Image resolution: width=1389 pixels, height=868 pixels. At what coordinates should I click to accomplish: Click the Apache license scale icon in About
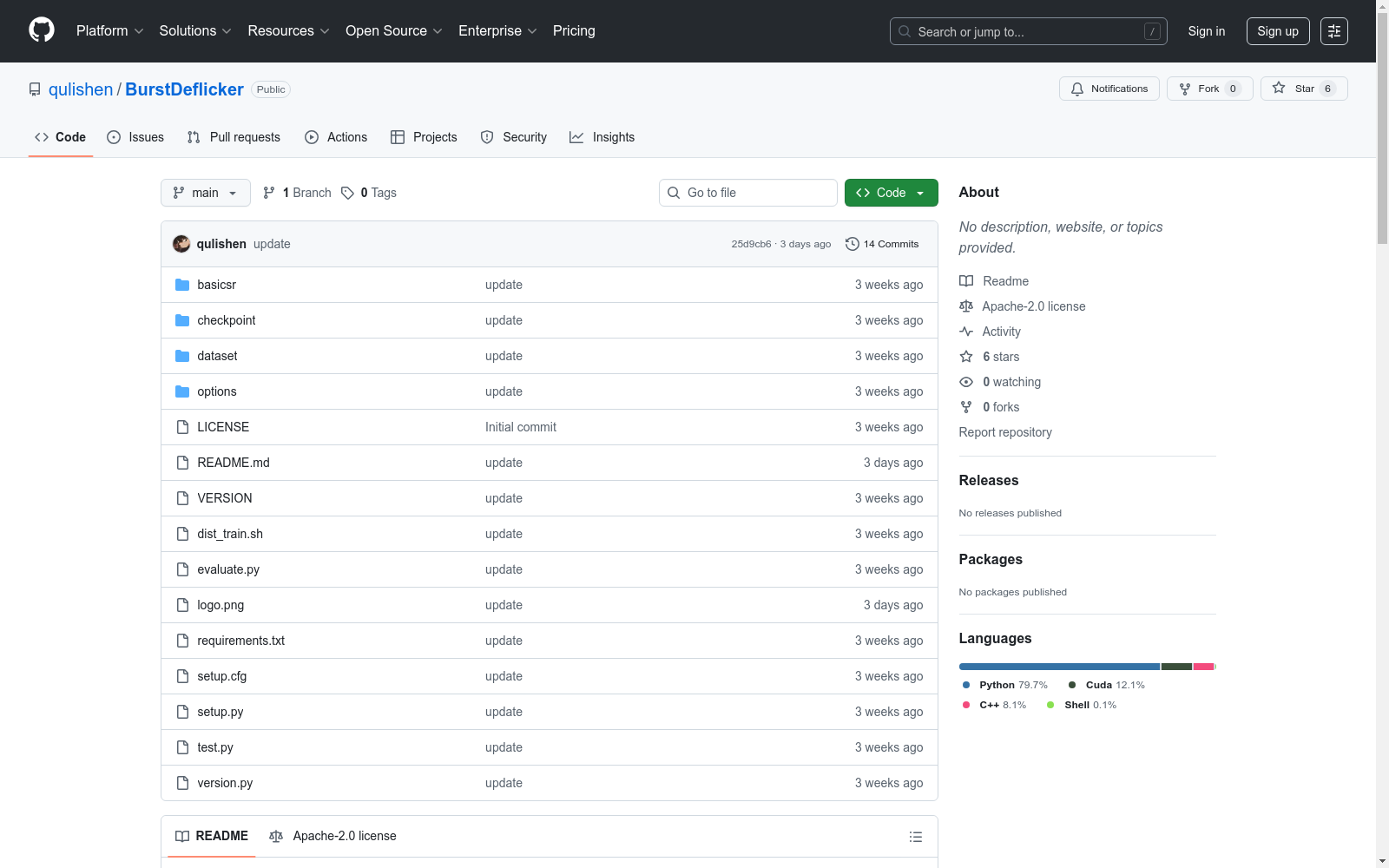[x=966, y=306]
